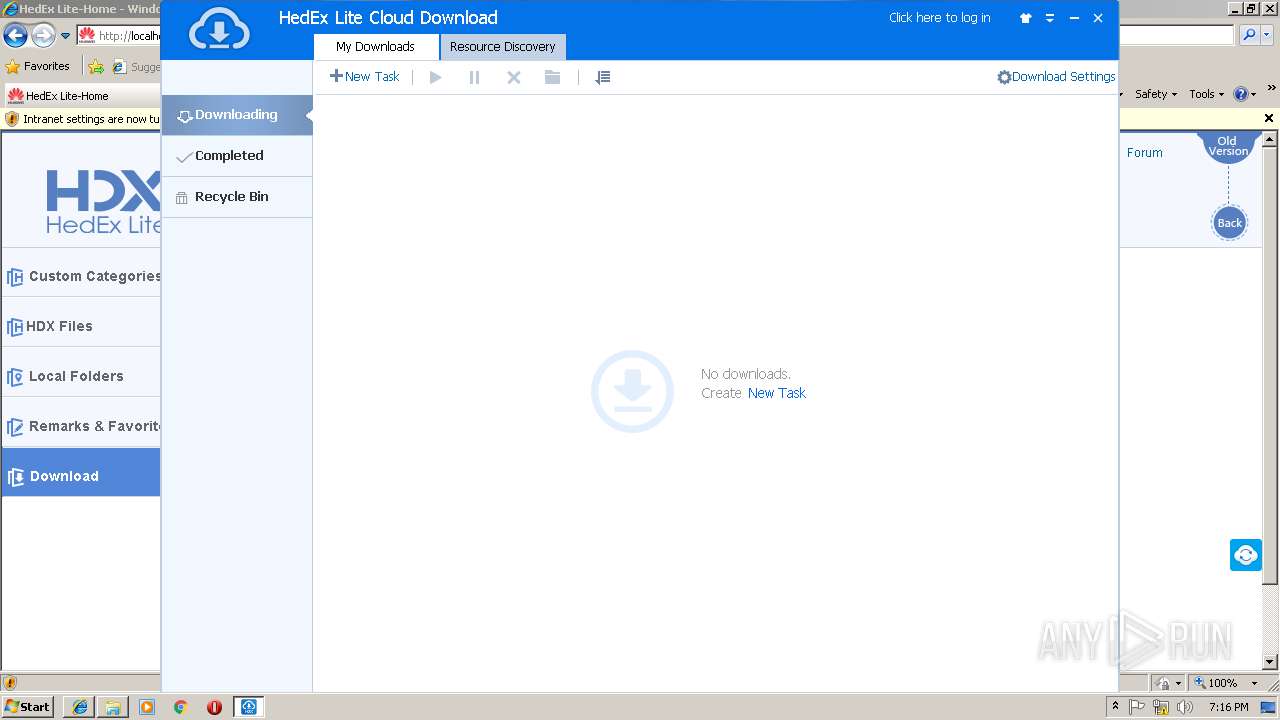The height and width of the screenshot is (720, 1280).
Task: Click the sort tasks list icon
Action: (602, 77)
